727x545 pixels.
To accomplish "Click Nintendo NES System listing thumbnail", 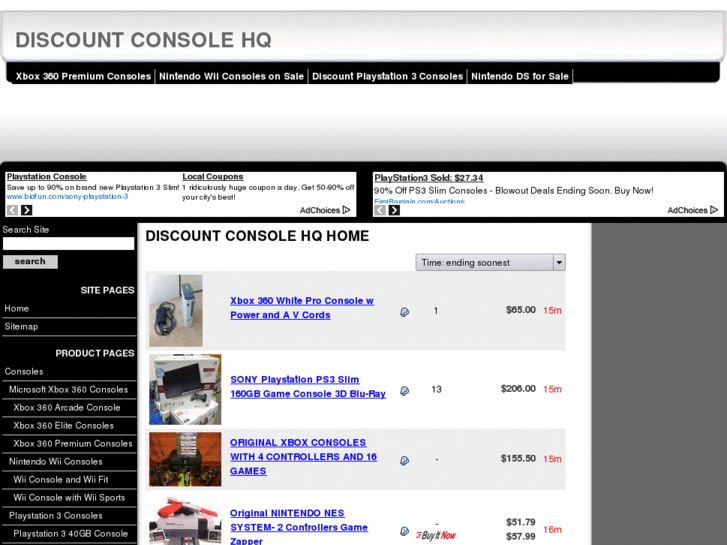I will tap(185, 520).
